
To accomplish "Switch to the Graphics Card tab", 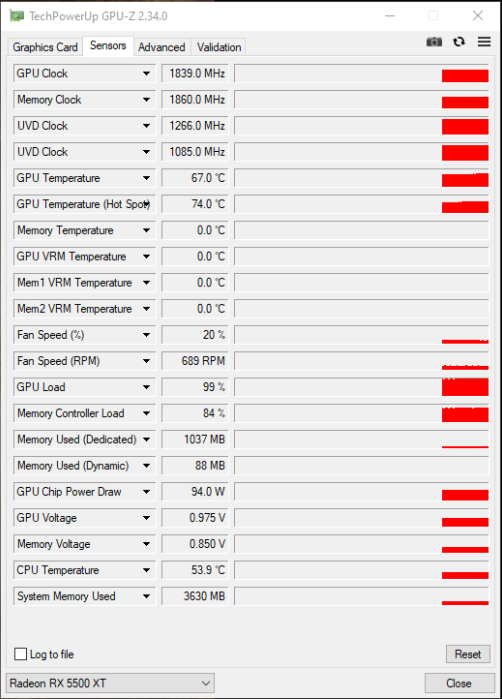I will (45, 47).
